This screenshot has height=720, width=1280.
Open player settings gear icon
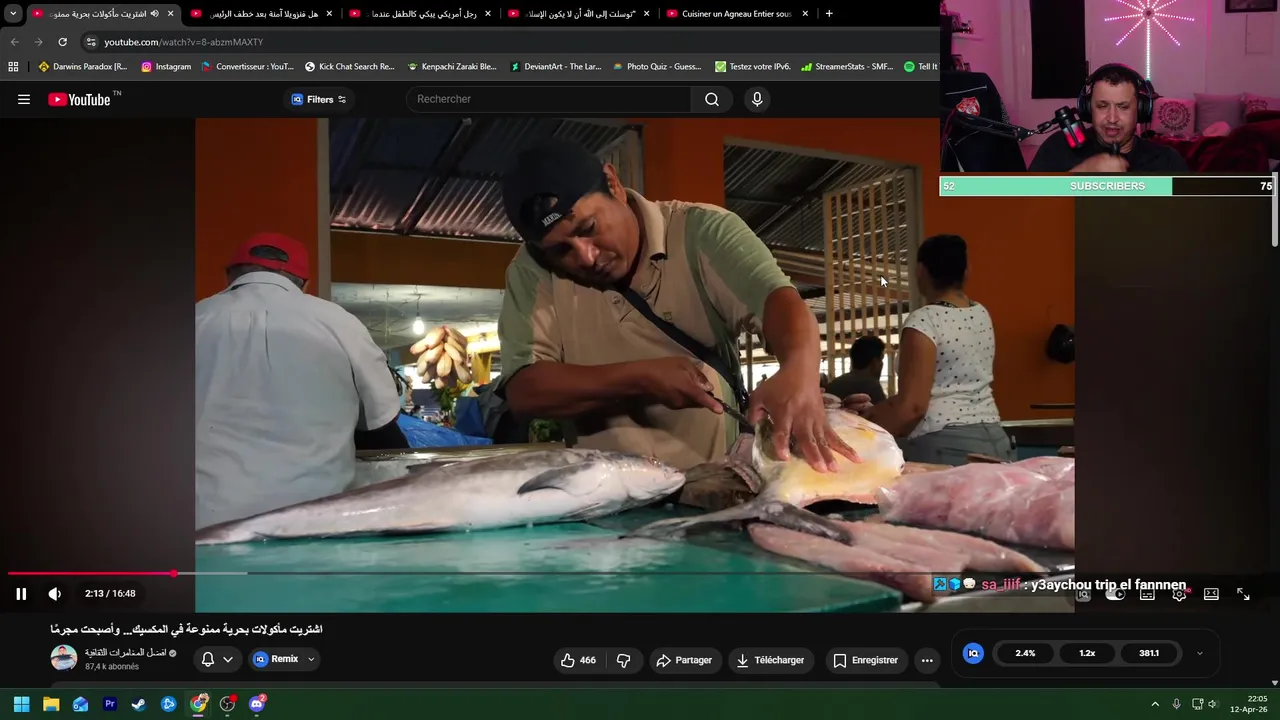point(1179,594)
